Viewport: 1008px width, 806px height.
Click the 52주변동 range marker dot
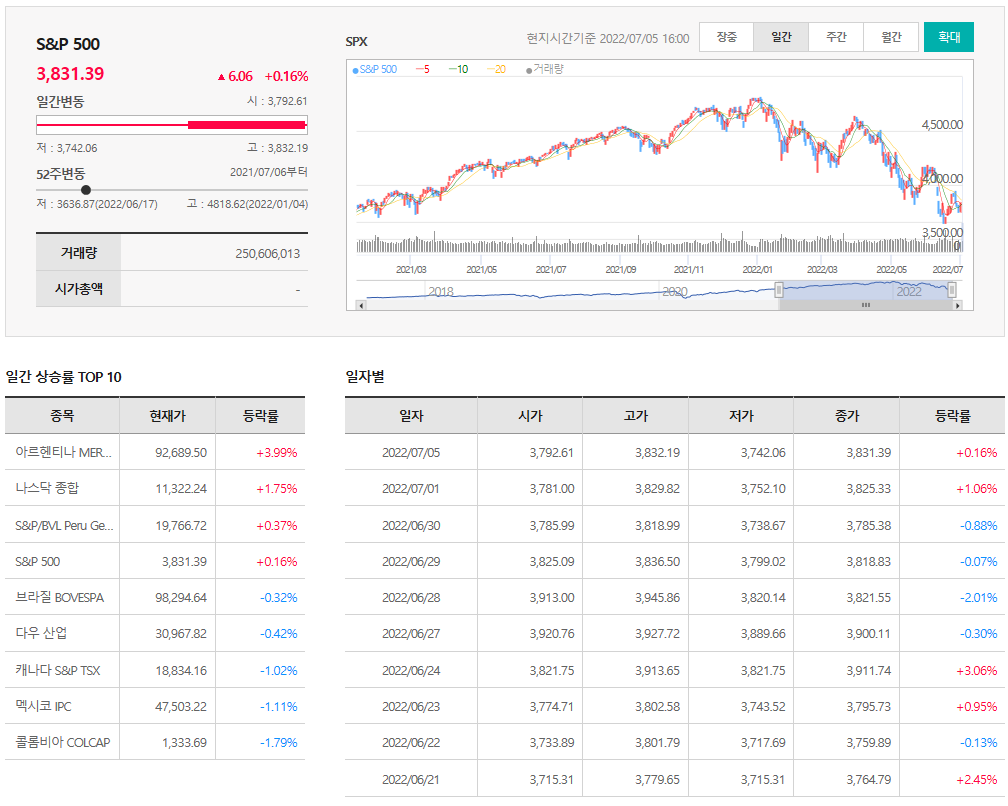coord(86,190)
